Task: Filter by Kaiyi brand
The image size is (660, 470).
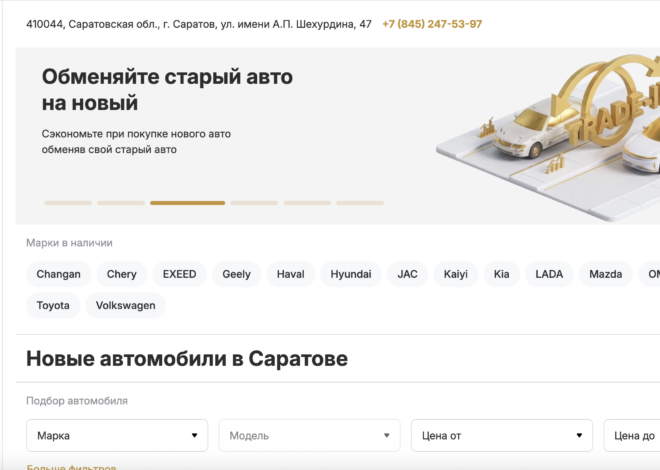Action: 455,274
